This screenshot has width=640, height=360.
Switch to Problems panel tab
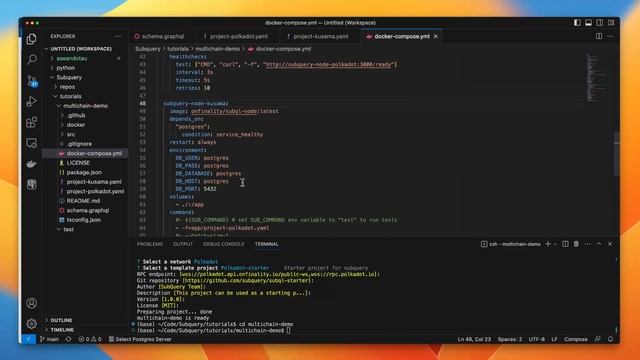pyautogui.click(x=150, y=244)
